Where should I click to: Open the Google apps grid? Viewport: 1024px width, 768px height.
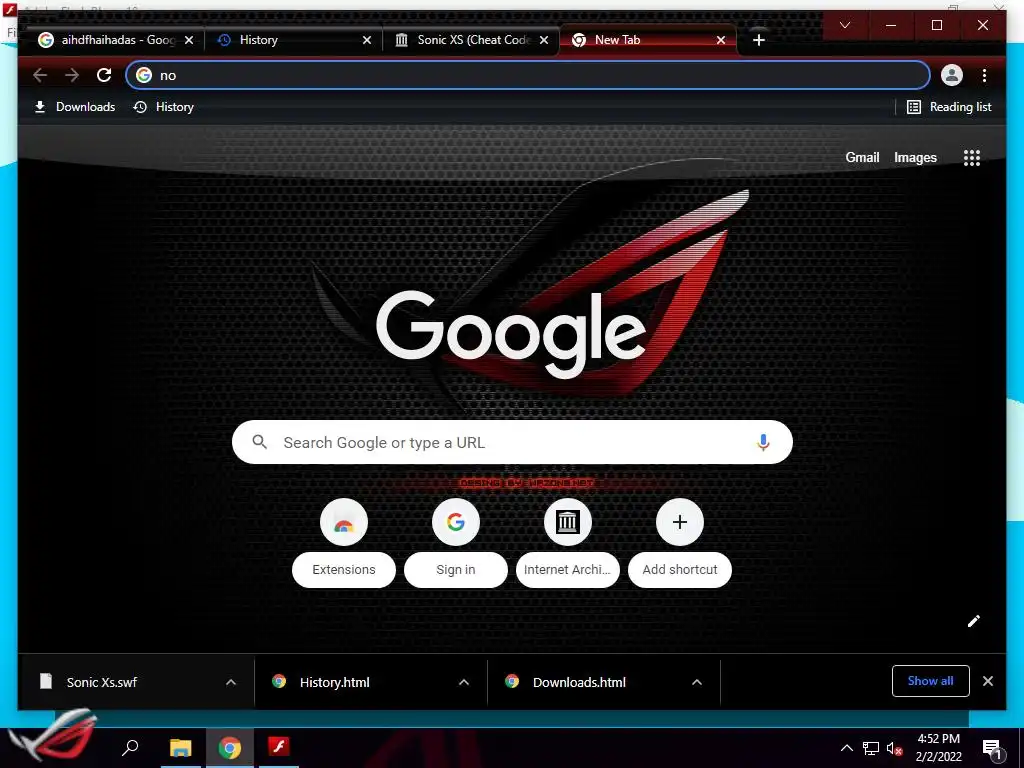pos(972,157)
